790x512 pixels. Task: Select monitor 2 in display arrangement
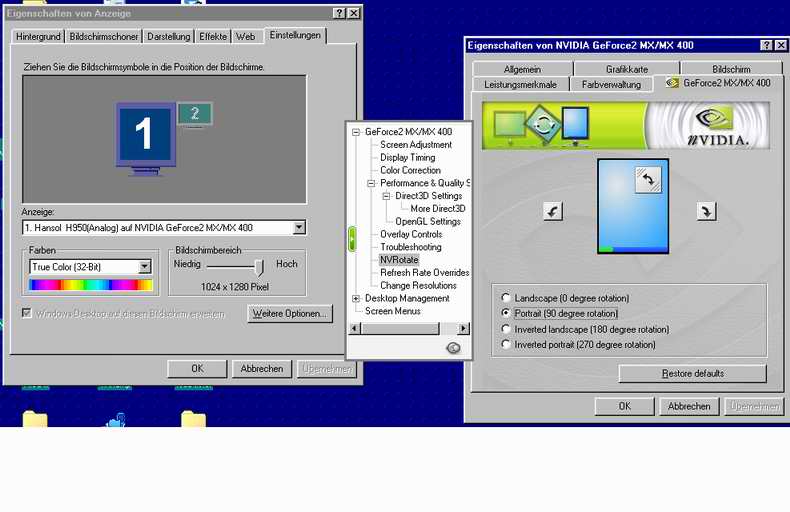(x=195, y=114)
